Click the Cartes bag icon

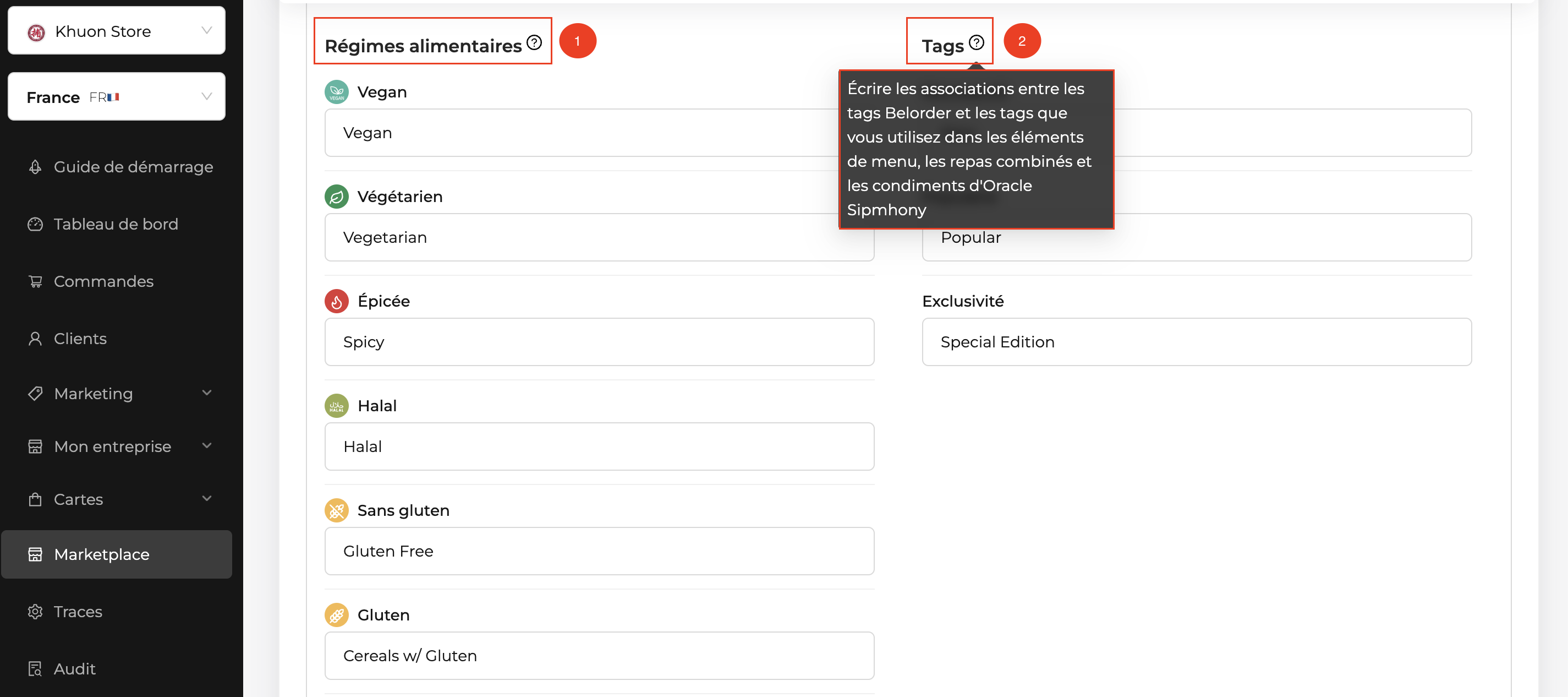coord(35,499)
